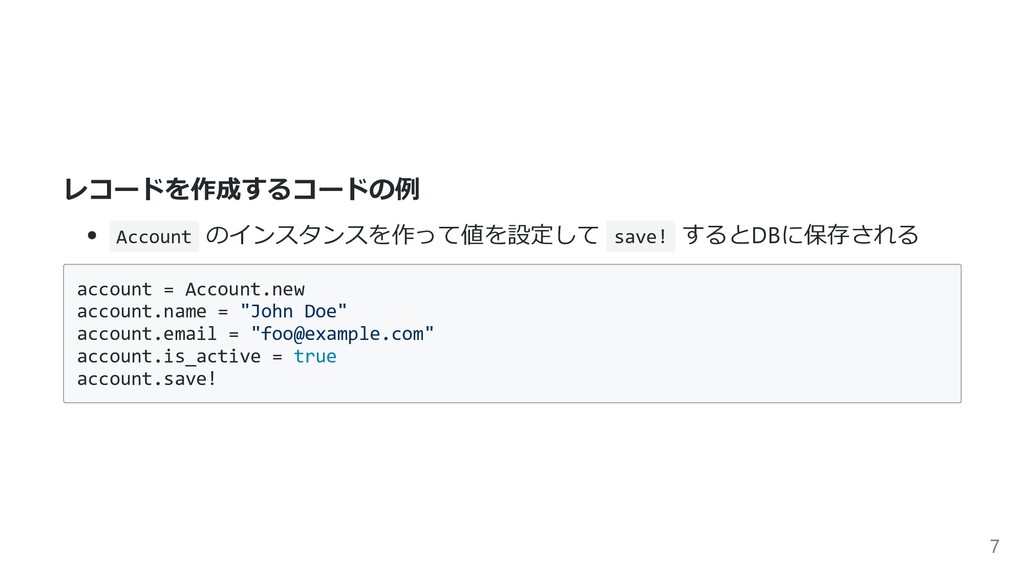Screen dimensions: 1024x576
Task: Click the equals sign after account.email
Action: pyautogui.click(x=233, y=334)
